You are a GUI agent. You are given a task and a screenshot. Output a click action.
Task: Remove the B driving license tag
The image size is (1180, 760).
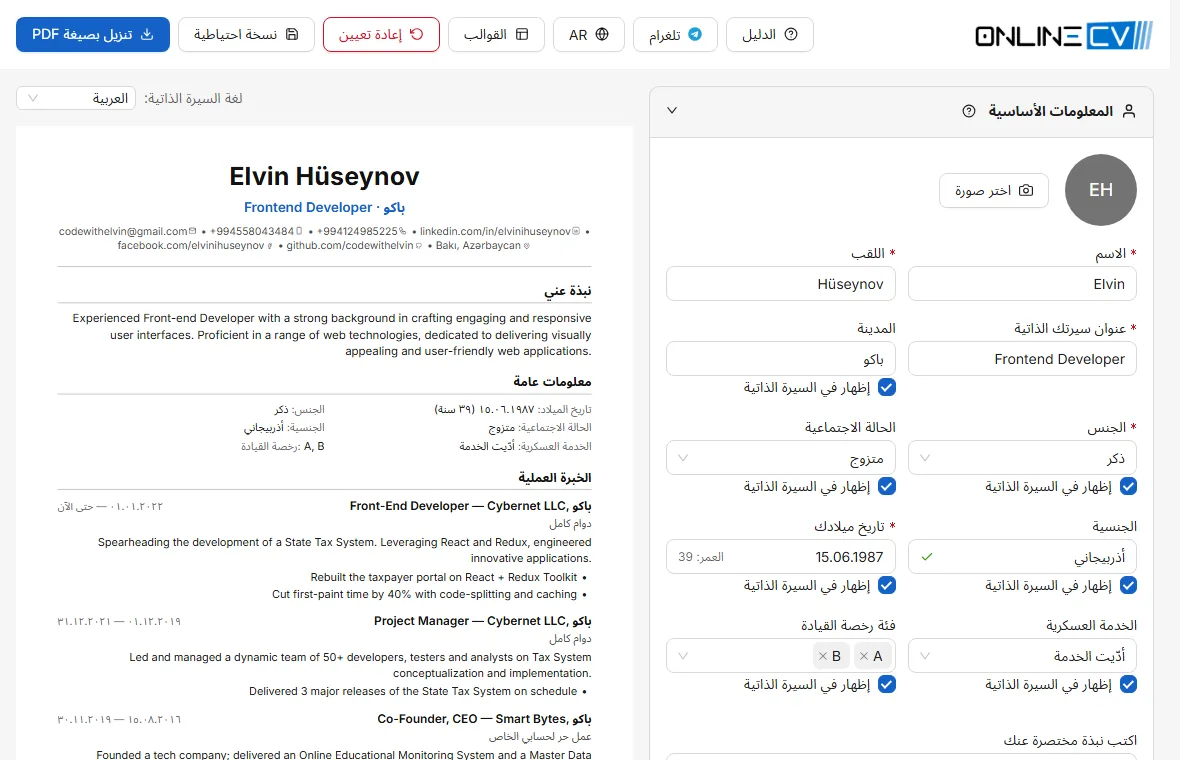[823, 656]
